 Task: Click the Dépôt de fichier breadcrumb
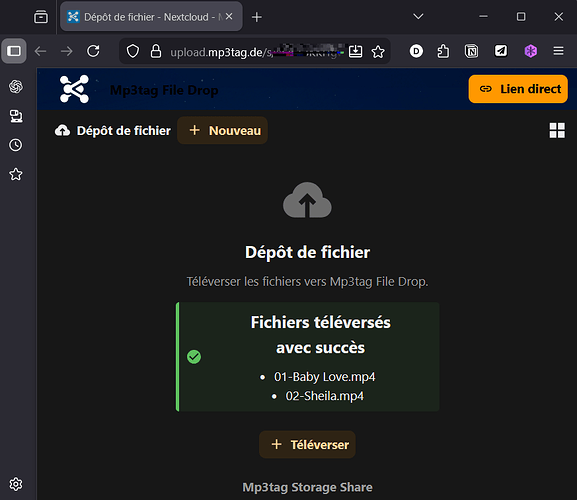click(x=113, y=131)
